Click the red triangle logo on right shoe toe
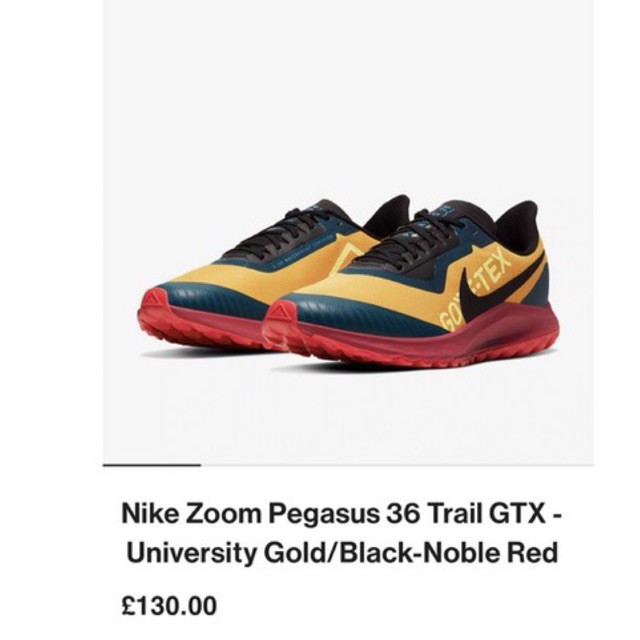 coord(280,311)
